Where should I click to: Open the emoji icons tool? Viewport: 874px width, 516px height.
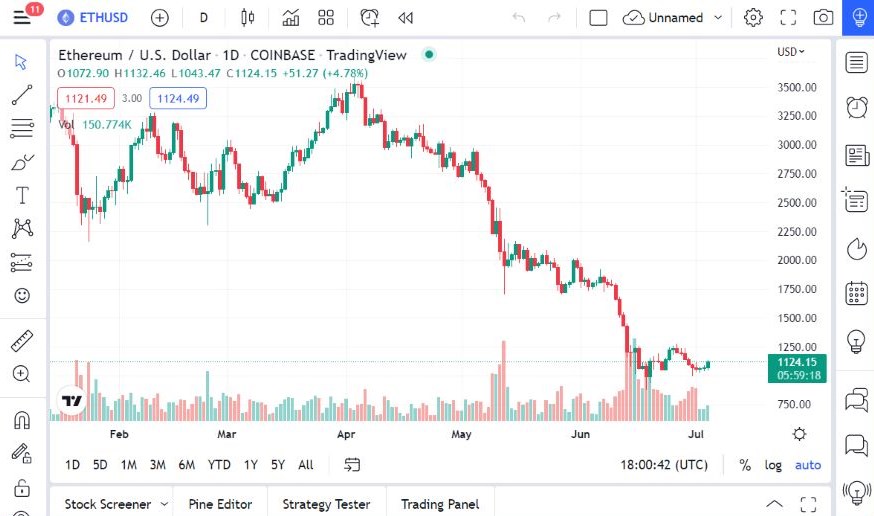tap(22, 296)
